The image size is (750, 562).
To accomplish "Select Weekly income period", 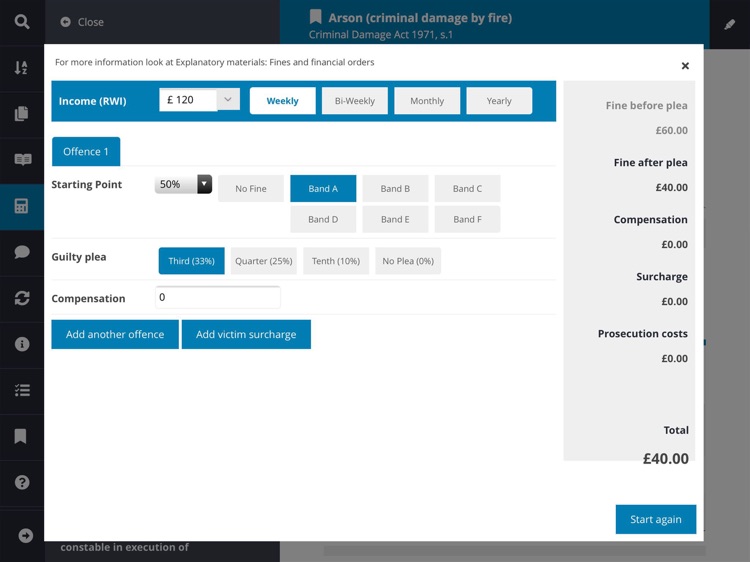I will (282, 101).
